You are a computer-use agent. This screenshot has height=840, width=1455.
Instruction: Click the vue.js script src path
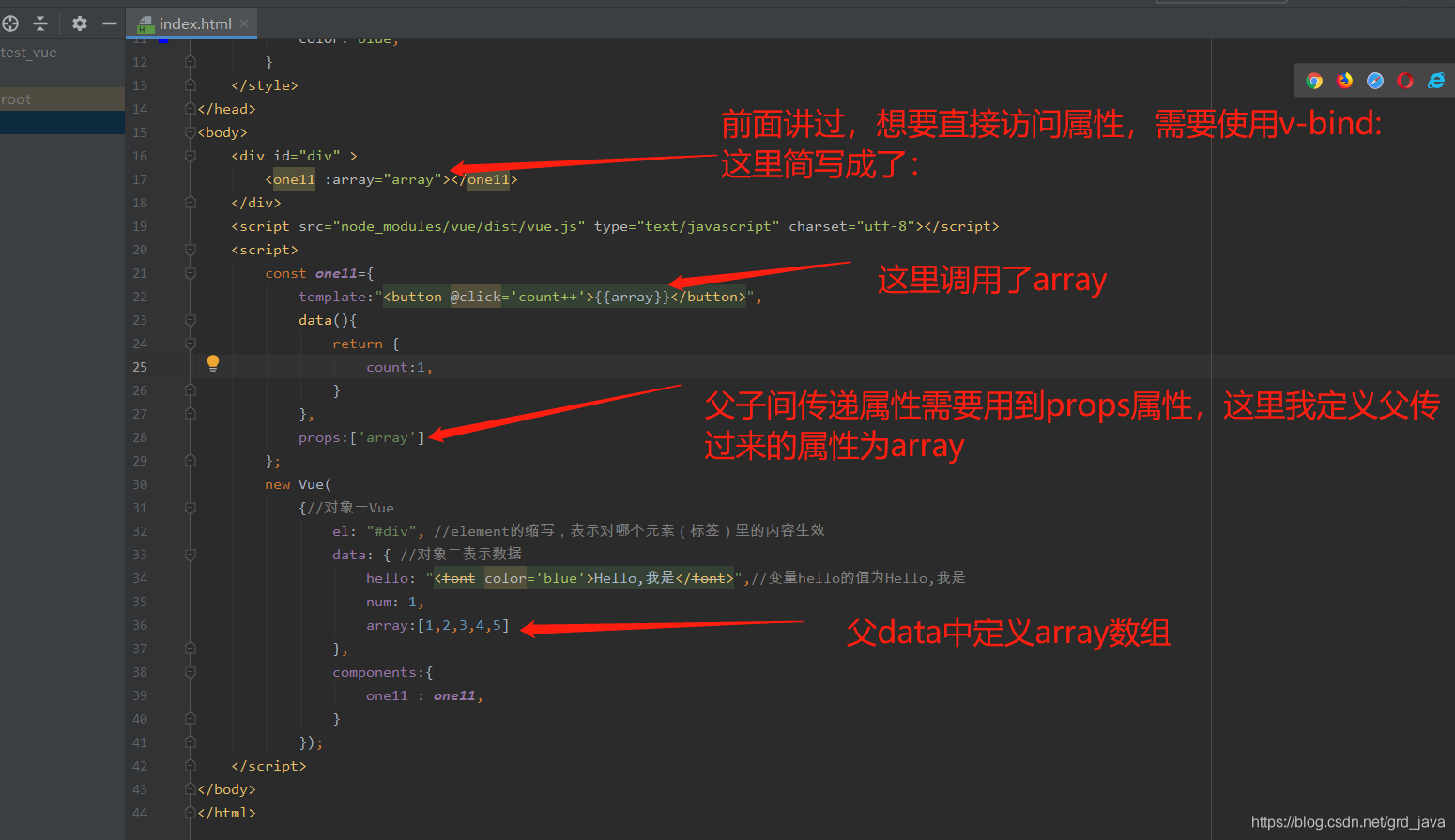point(459,226)
